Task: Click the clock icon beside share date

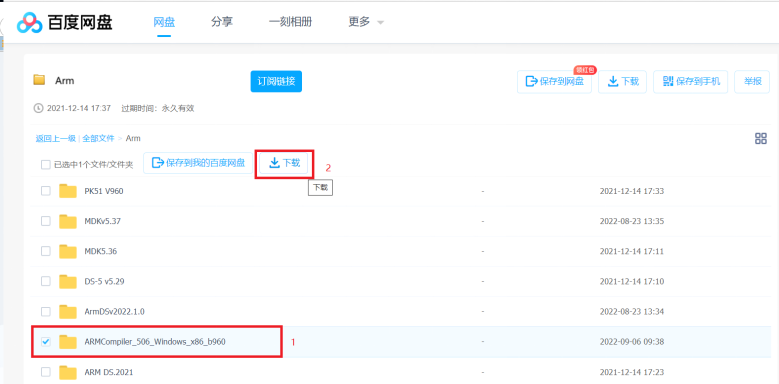Action: [x=38, y=108]
